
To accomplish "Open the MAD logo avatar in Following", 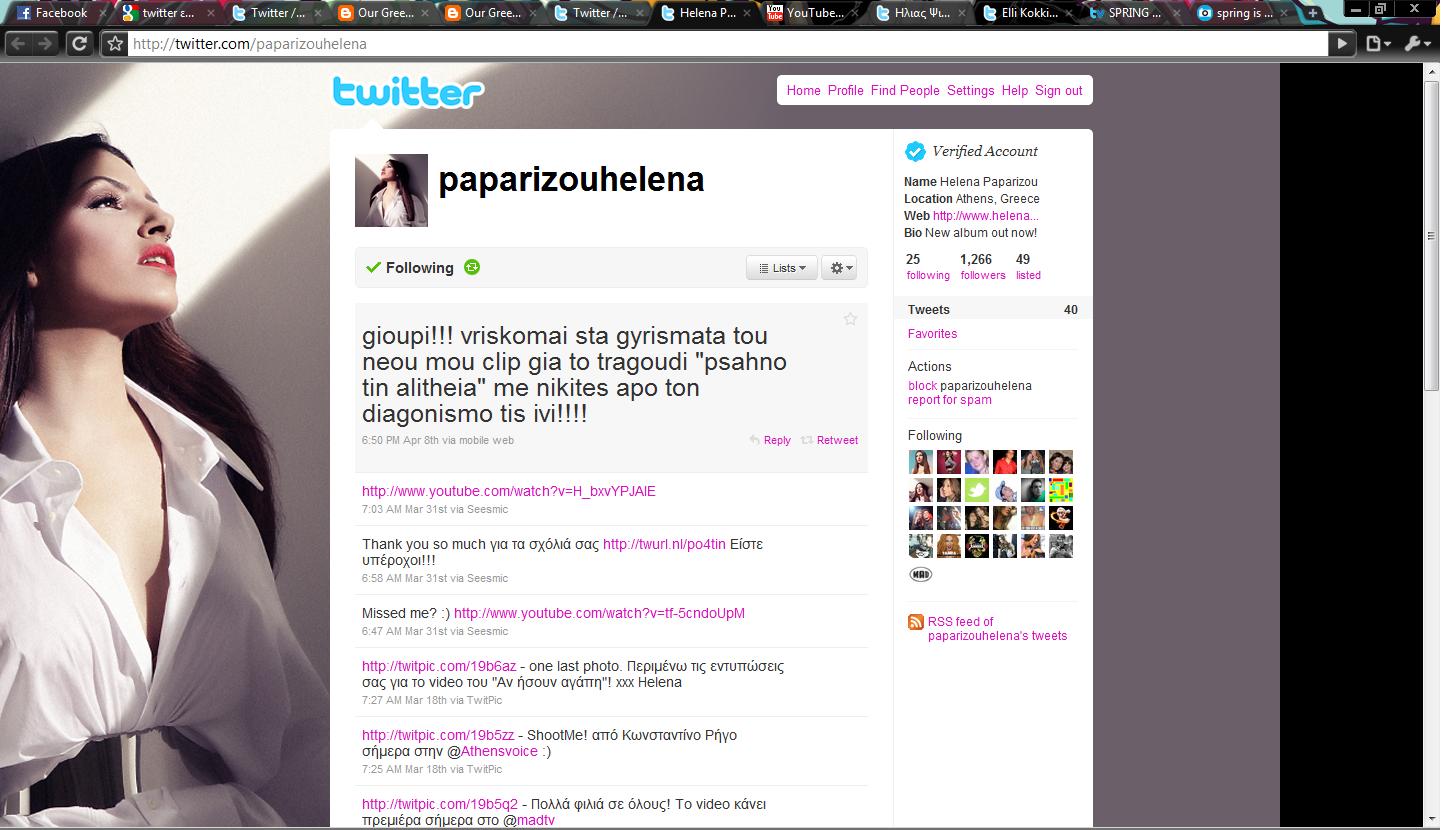I will coord(921,574).
